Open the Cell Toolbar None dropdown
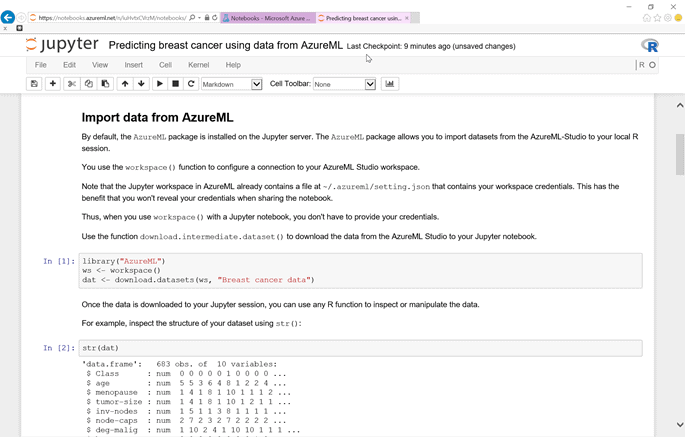The height and width of the screenshot is (437, 685). [344, 84]
